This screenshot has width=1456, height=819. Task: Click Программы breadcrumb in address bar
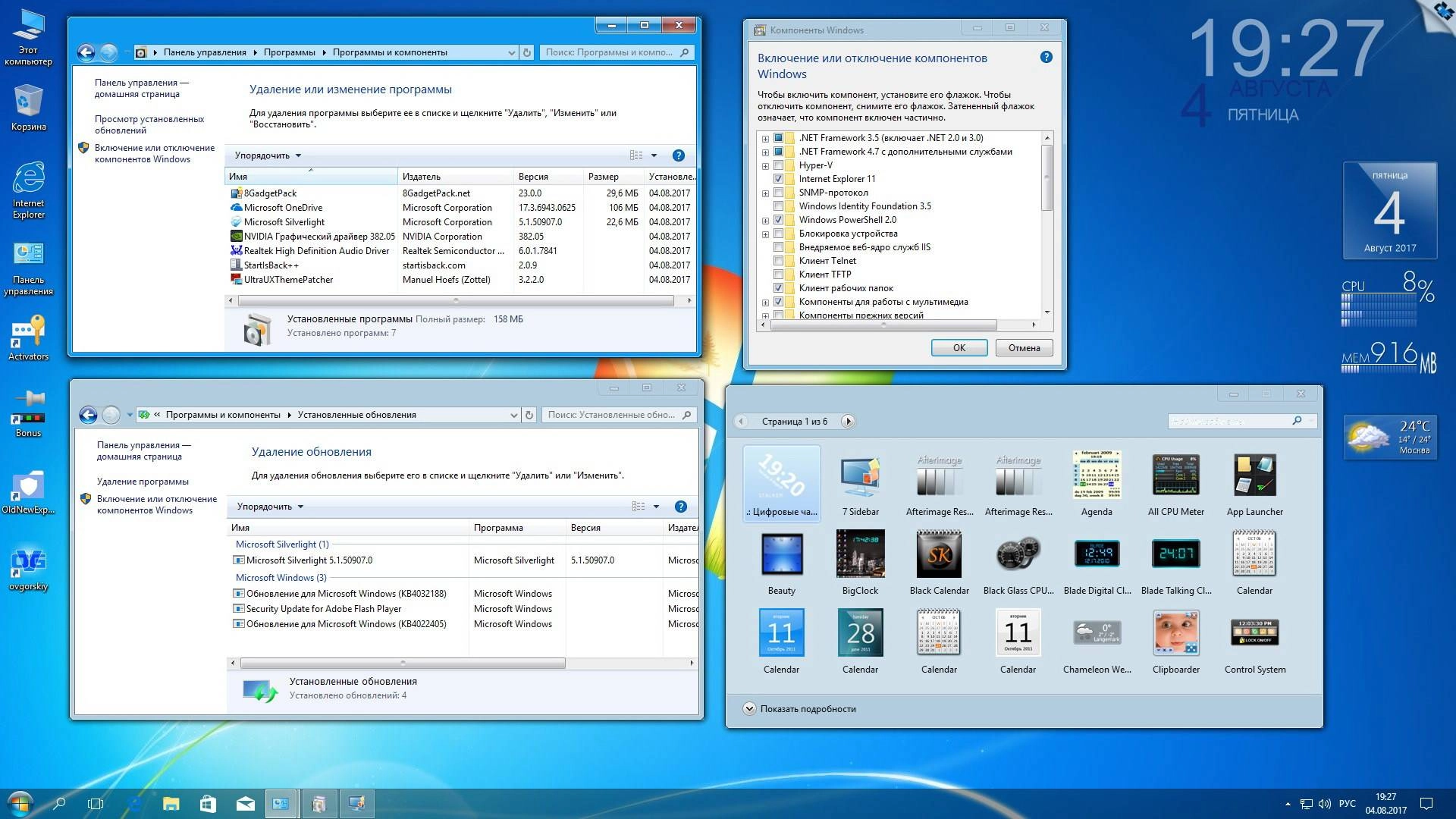coord(290,52)
